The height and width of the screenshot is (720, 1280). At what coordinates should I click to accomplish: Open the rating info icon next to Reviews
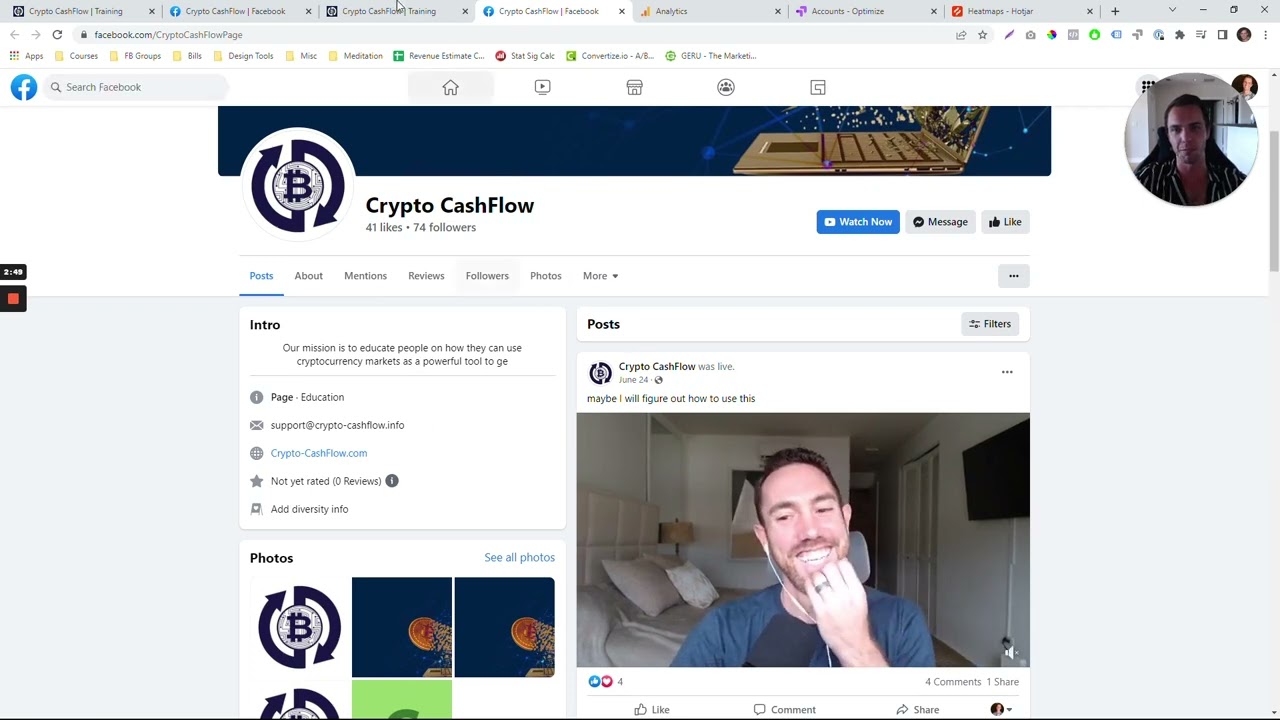click(x=392, y=481)
